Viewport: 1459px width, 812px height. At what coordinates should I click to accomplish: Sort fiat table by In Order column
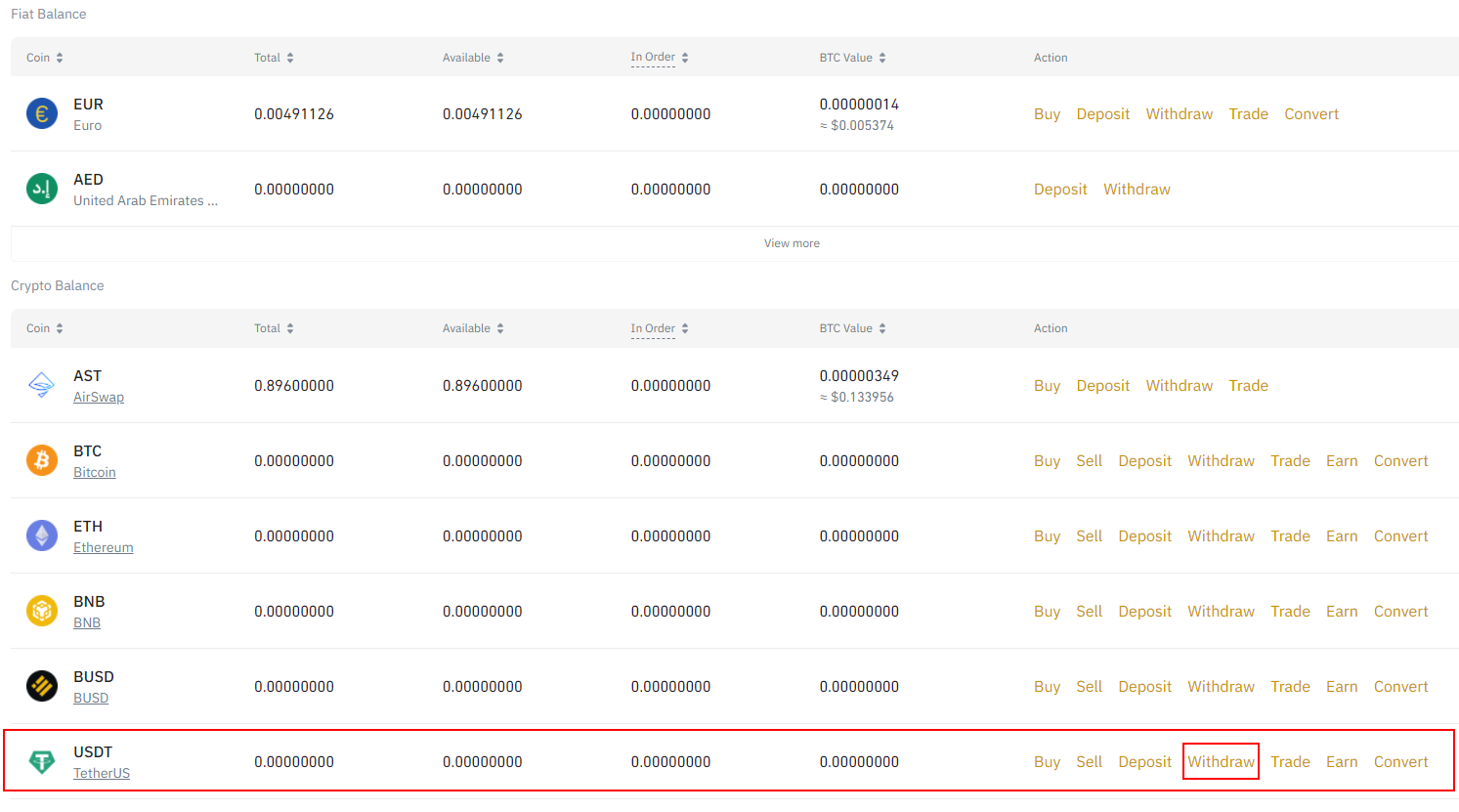click(x=660, y=58)
